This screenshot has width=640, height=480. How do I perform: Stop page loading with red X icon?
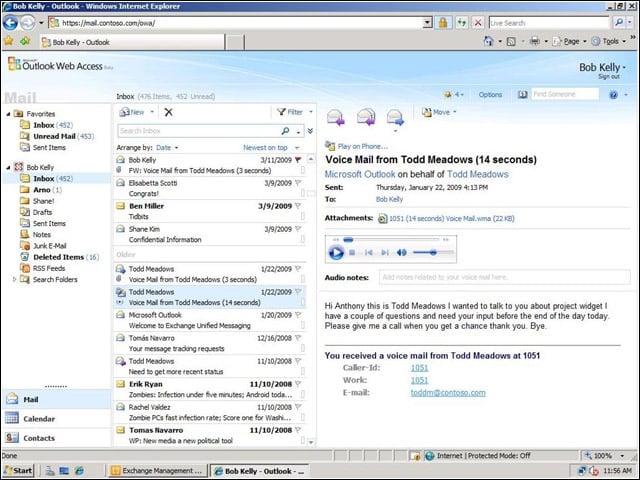tap(478, 23)
